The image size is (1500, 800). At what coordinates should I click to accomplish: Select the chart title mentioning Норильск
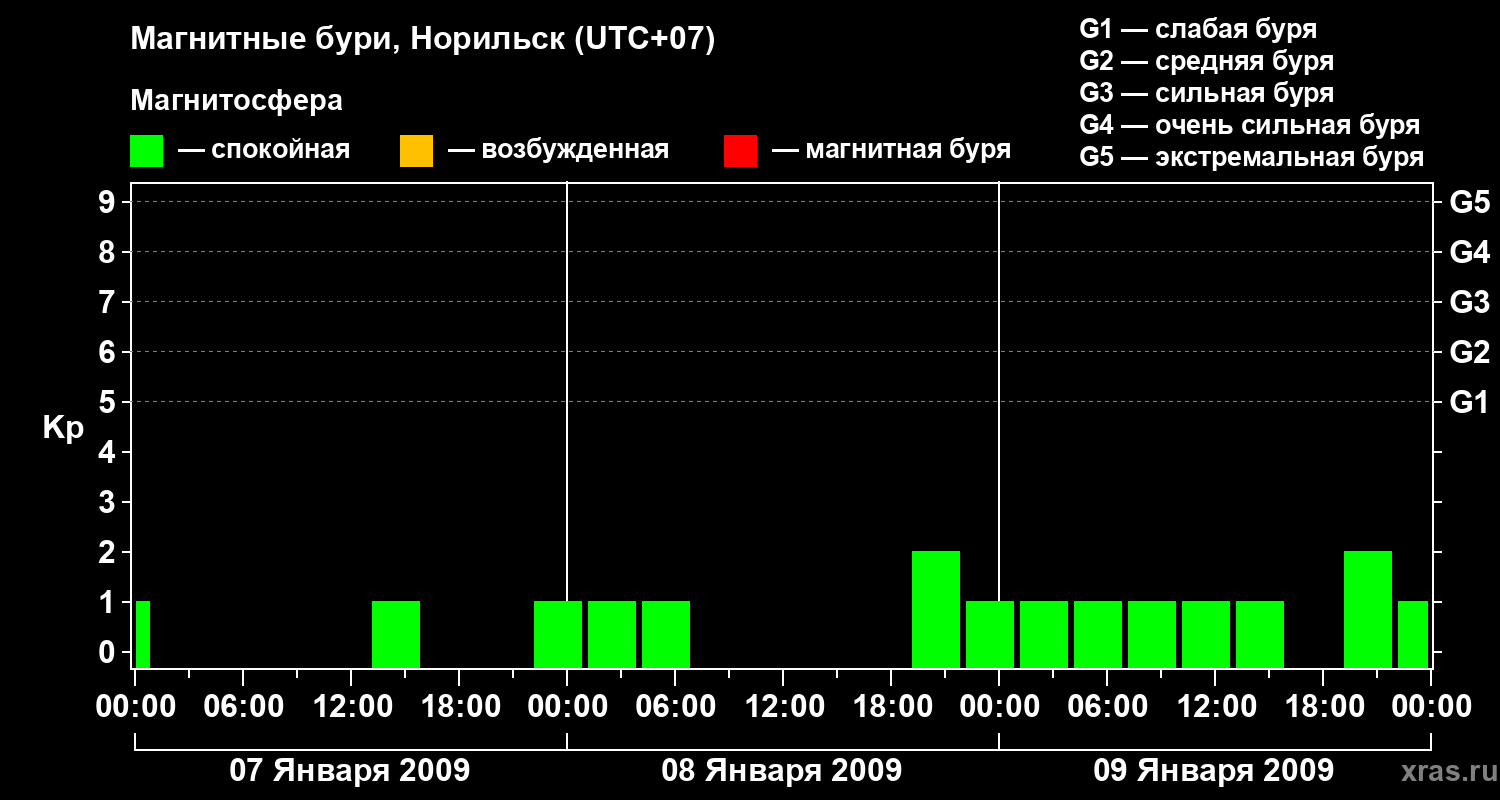[x=423, y=40]
